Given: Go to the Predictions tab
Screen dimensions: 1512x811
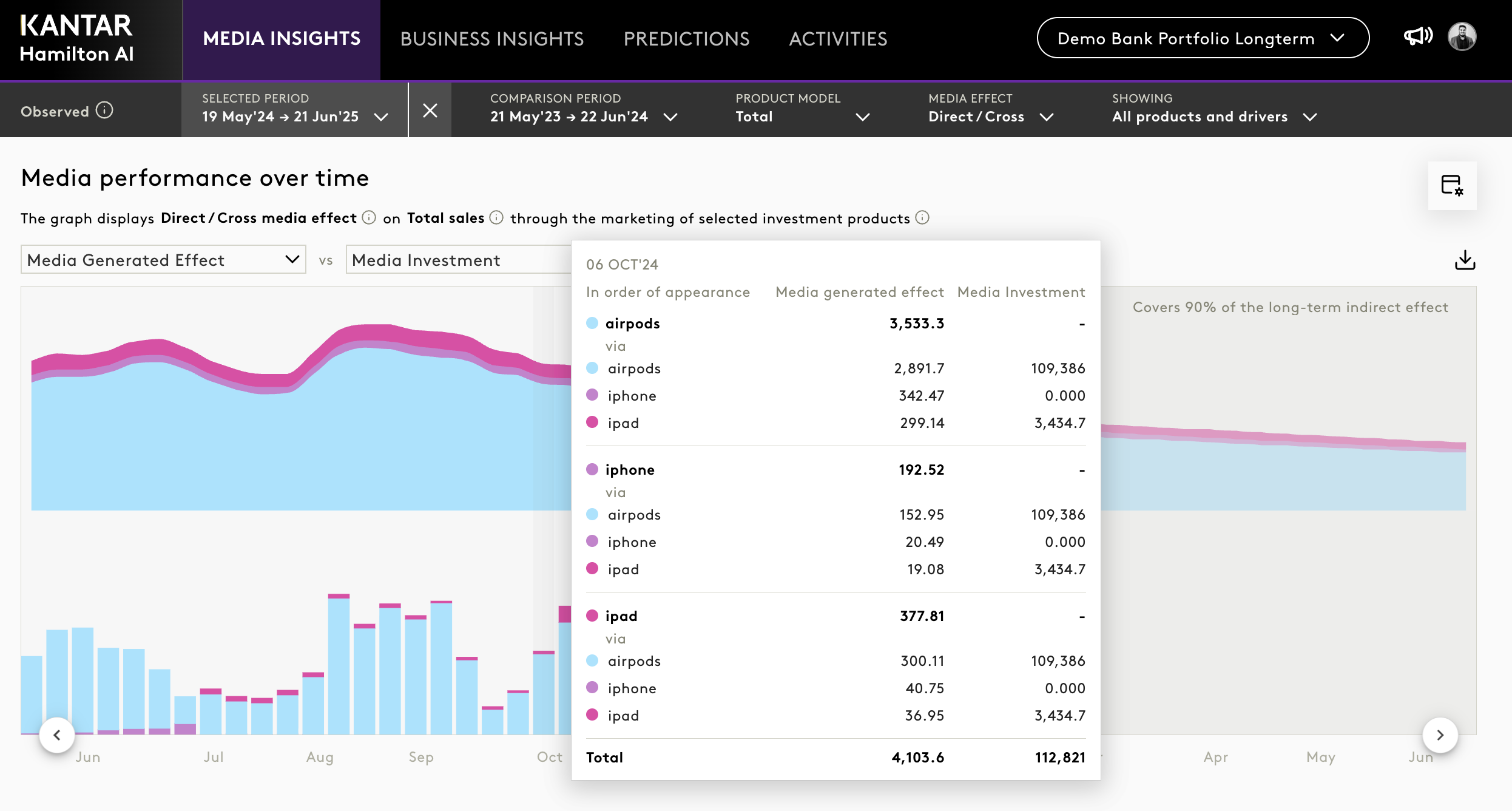Looking at the screenshot, I should click(x=686, y=39).
